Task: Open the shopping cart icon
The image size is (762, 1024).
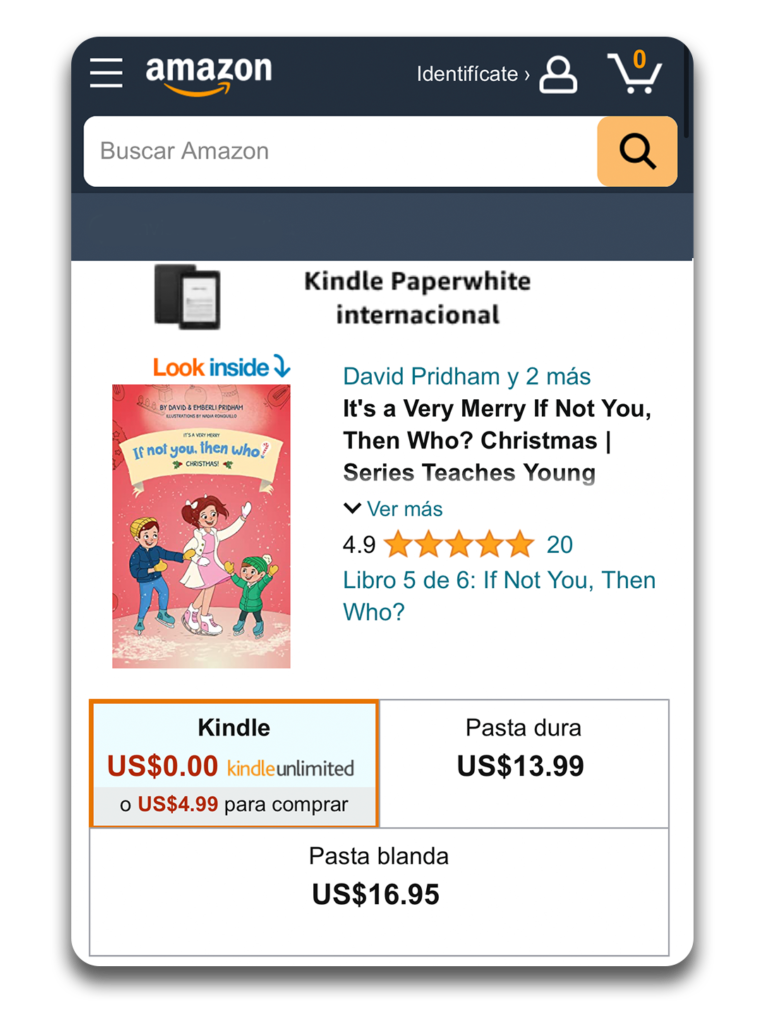Action: click(635, 72)
